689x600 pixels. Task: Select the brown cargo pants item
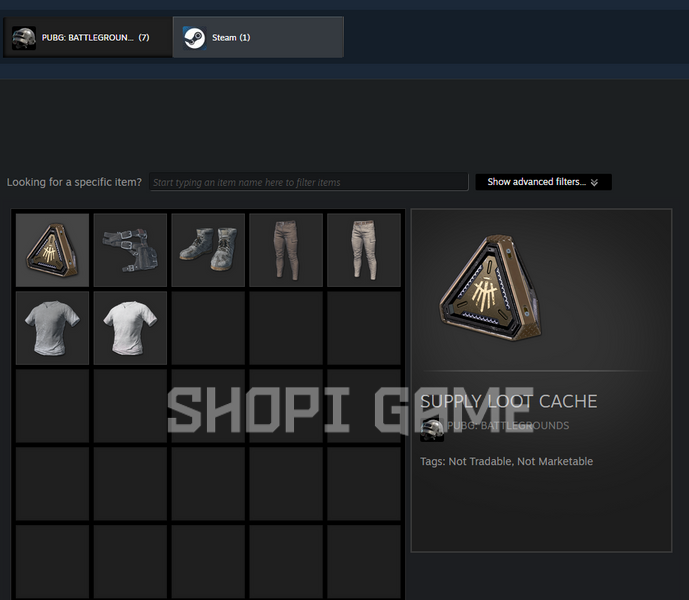click(286, 250)
